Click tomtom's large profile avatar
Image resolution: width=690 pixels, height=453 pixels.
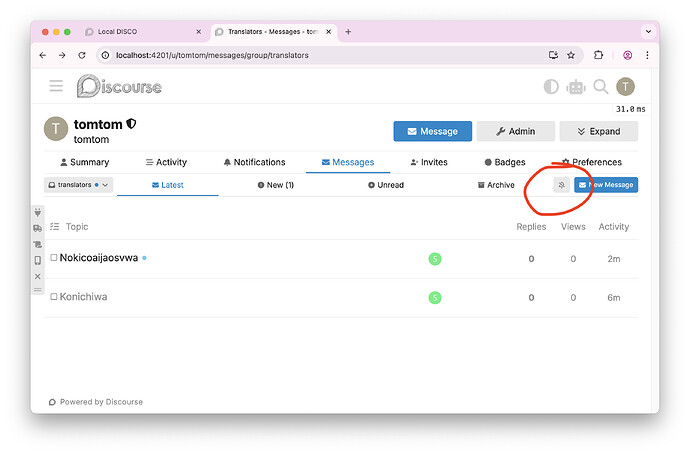tap(56, 129)
